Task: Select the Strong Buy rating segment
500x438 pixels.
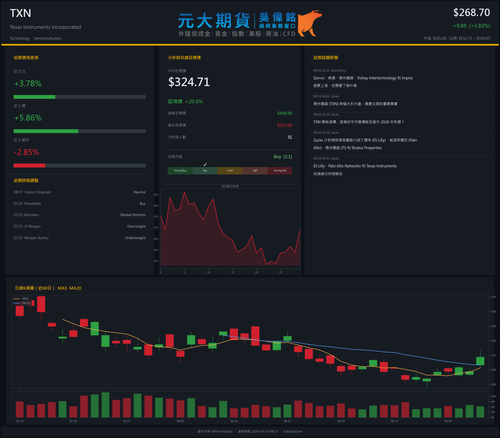Action: pyautogui.click(x=180, y=171)
